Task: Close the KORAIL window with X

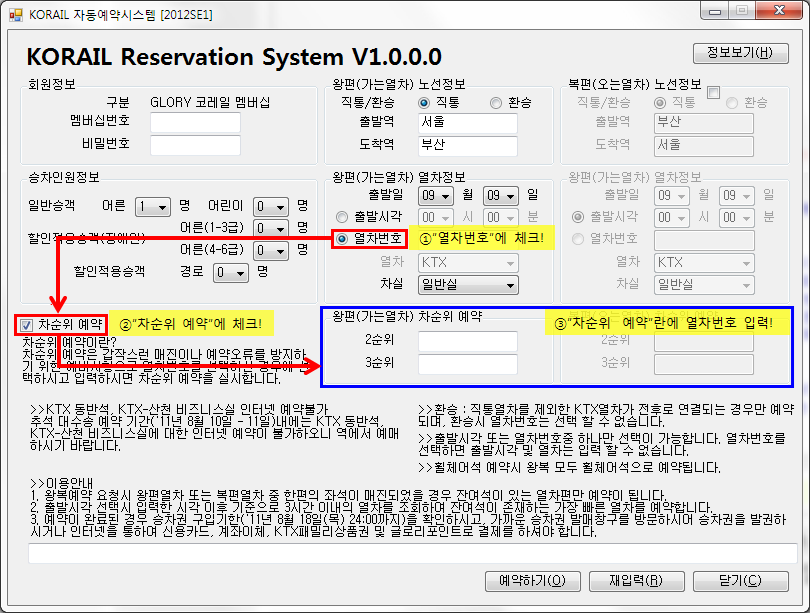Action: (x=780, y=11)
